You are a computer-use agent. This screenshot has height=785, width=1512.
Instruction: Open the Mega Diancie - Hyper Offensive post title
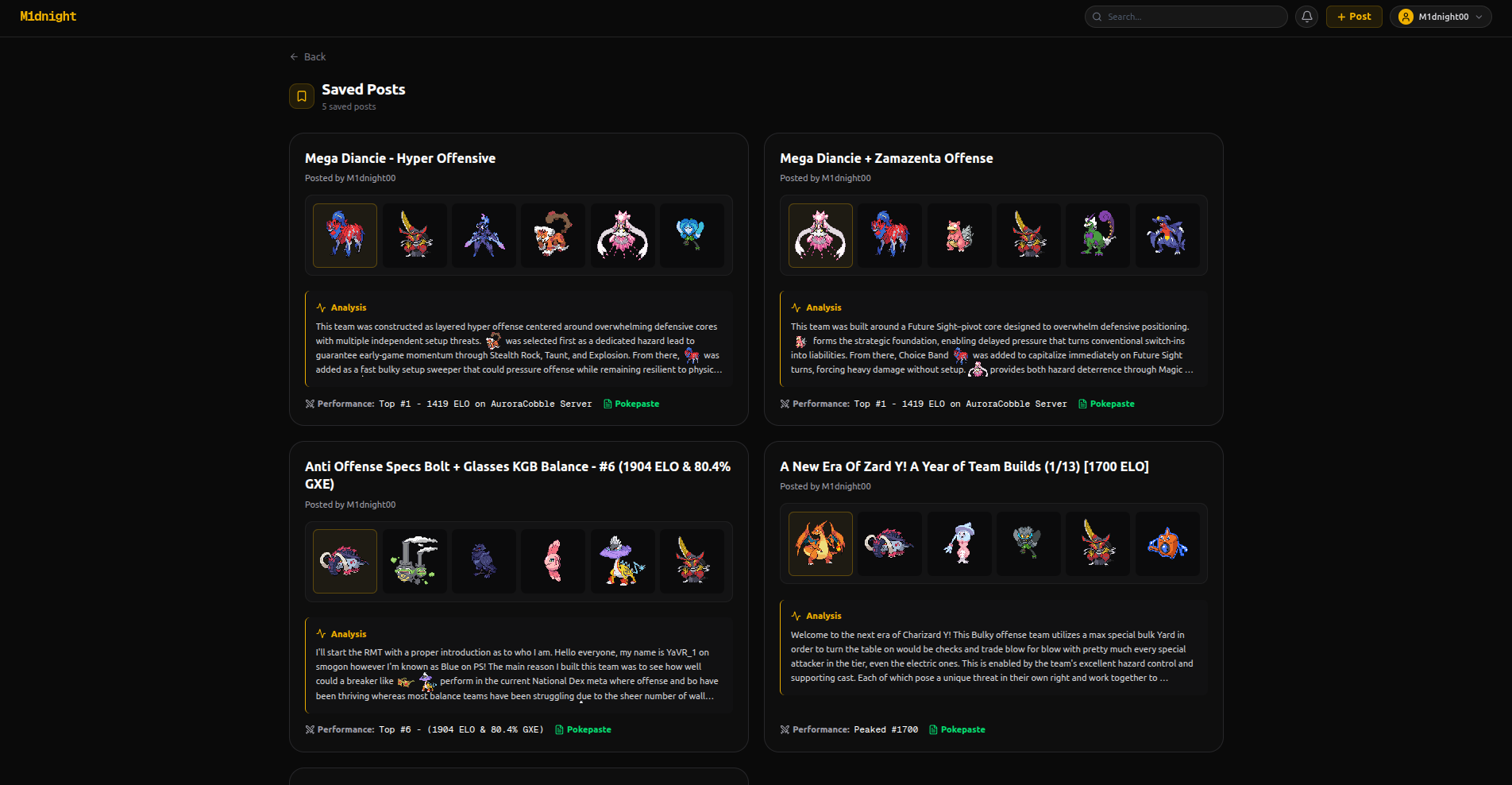click(400, 158)
